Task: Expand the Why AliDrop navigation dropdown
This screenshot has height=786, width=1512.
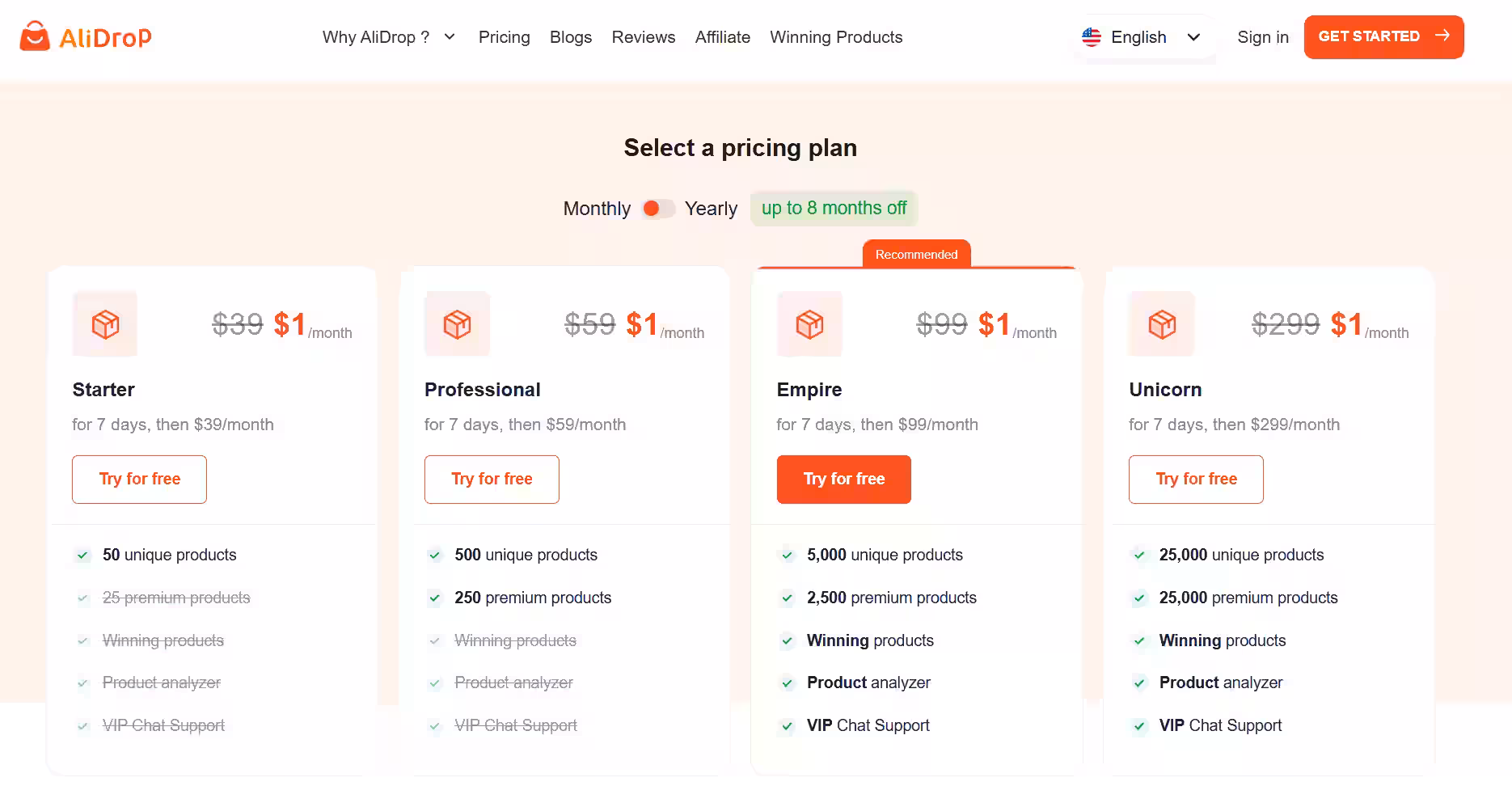Action: coord(389,36)
